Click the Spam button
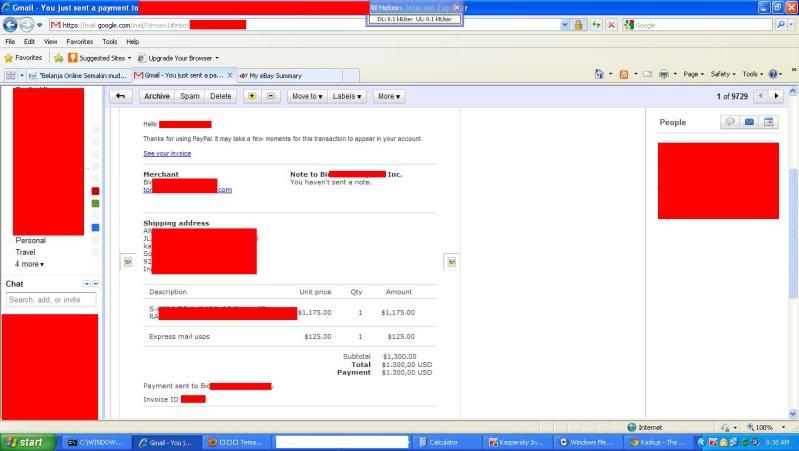799x451 pixels. coord(190,96)
